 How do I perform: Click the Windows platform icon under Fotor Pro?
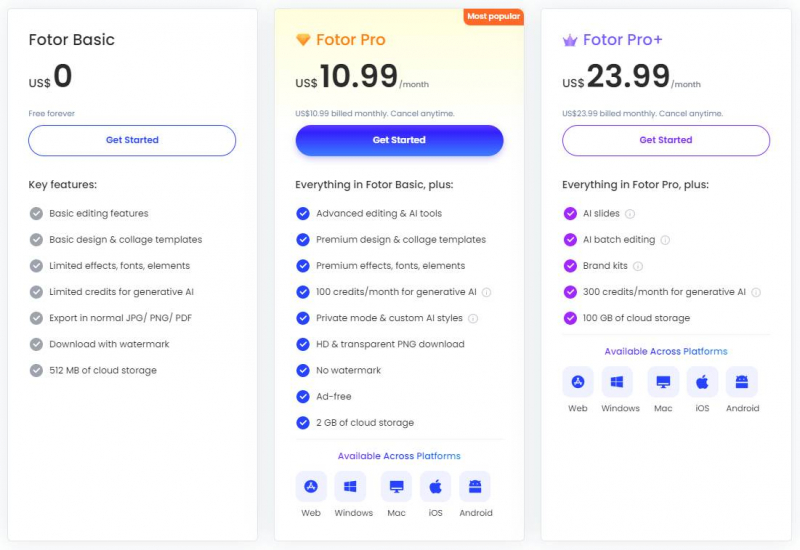[353, 487]
